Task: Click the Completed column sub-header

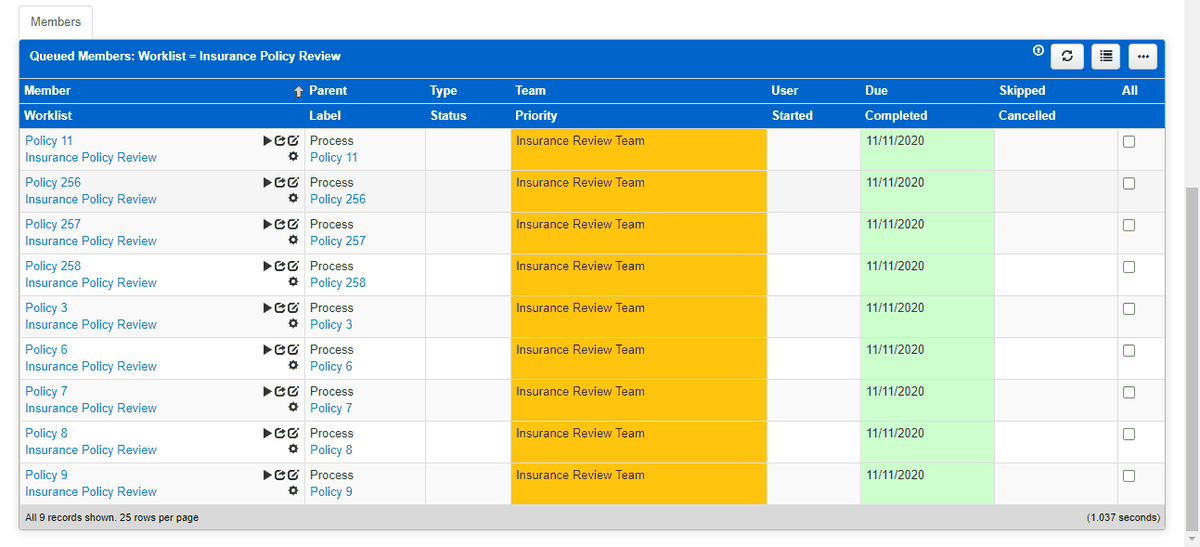Action: pos(896,115)
